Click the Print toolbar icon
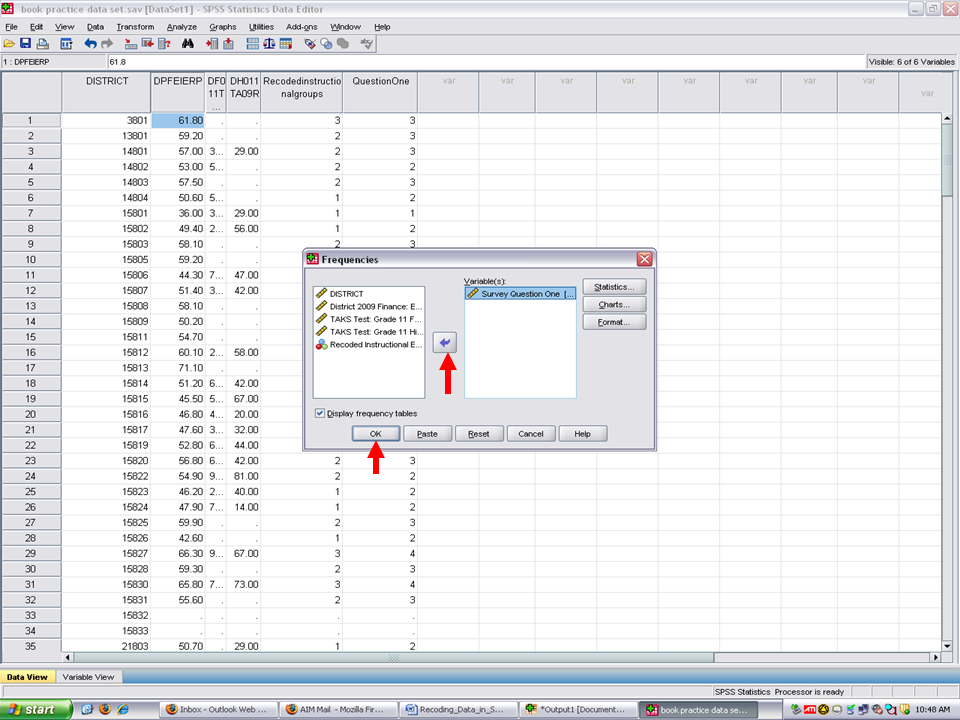960x720 pixels. pyautogui.click(x=42, y=44)
